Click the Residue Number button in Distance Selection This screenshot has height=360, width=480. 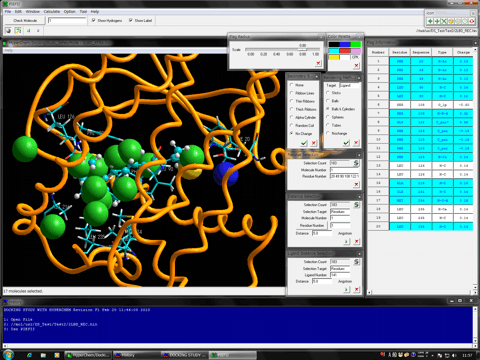pyautogui.click(x=312, y=226)
